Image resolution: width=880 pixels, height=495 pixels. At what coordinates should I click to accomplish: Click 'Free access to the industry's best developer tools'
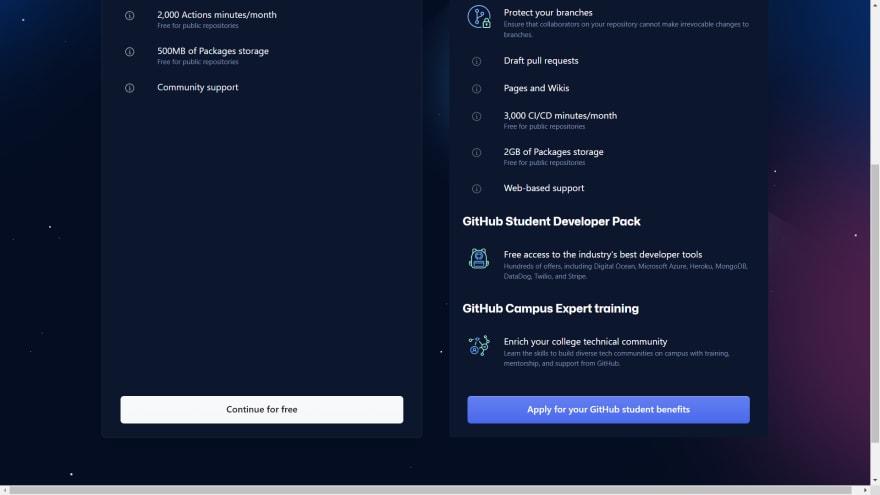[x=603, y=254]
